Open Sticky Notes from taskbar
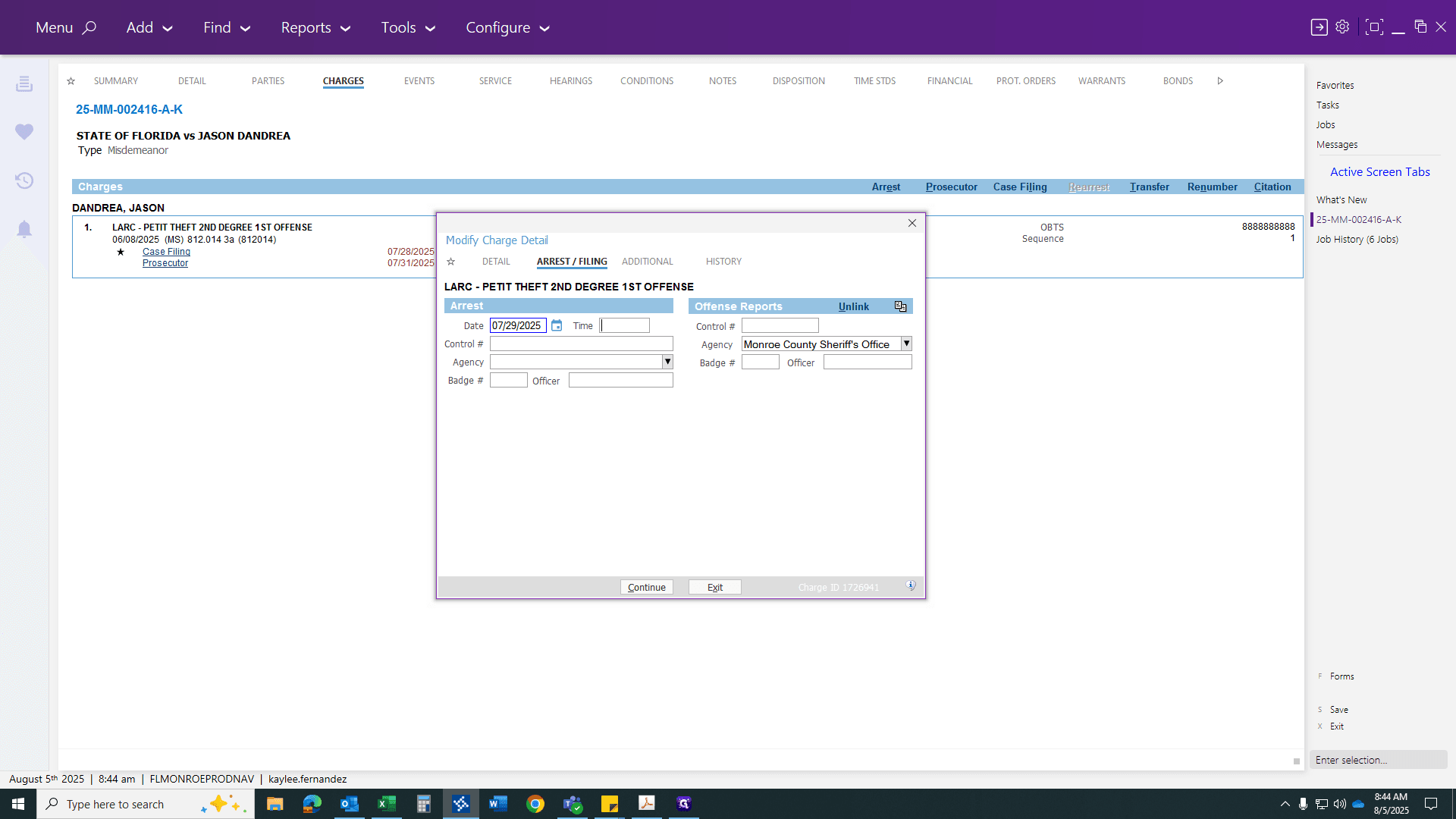Image resolution: width=1456 pixels, height=819 pixels. (609, 804)
